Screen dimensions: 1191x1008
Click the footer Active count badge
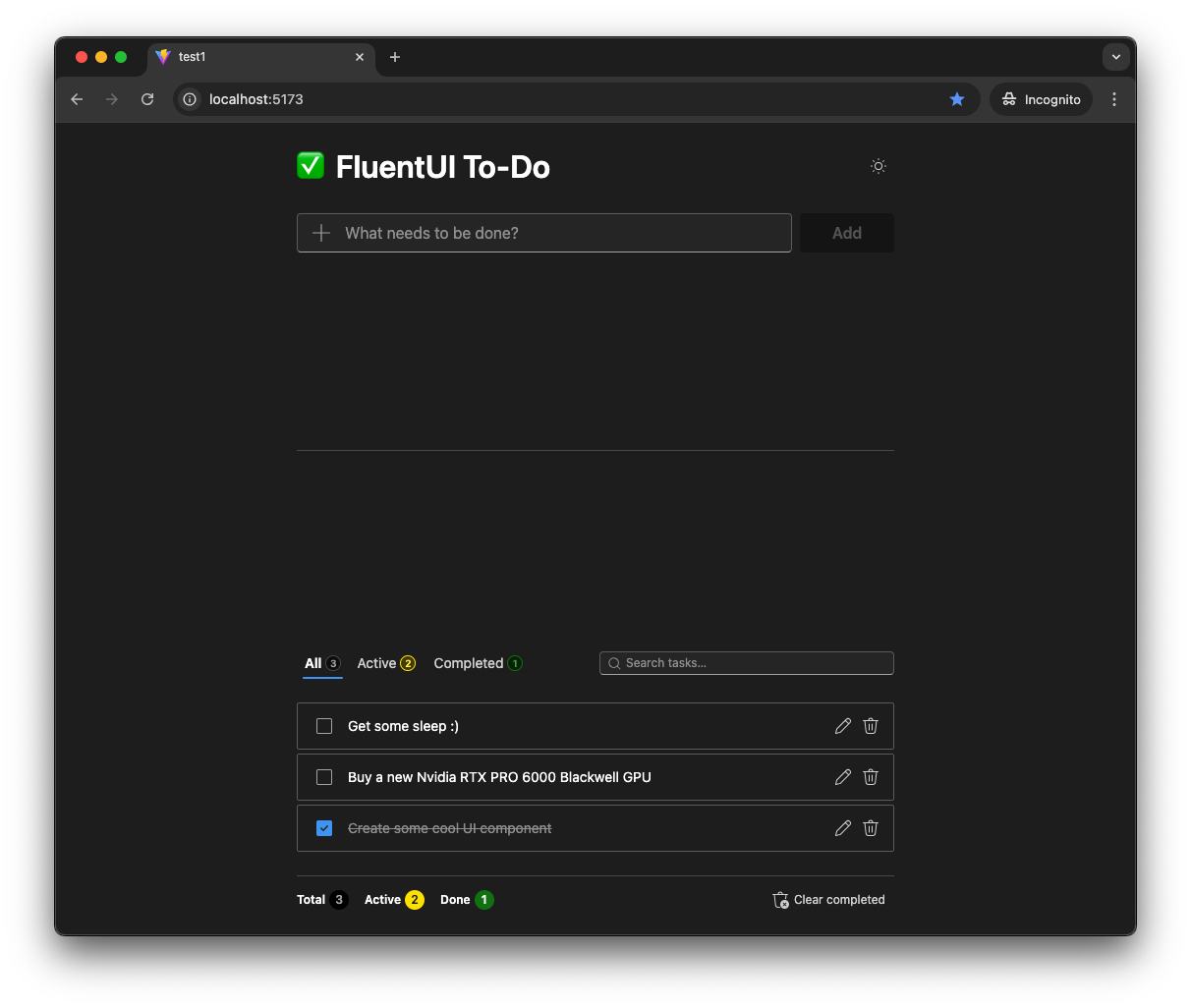415,900
